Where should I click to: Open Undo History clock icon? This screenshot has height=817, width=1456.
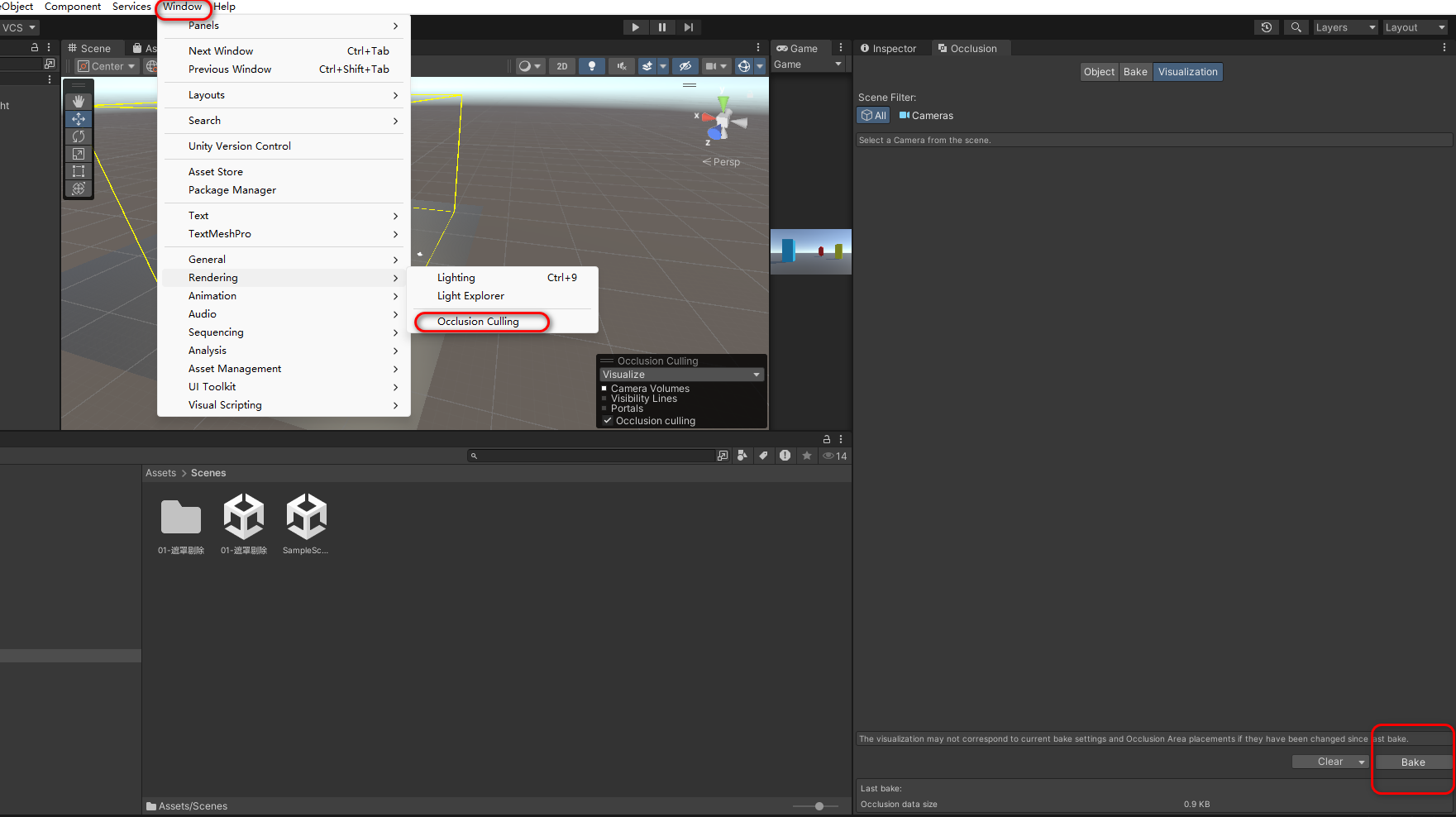pyautogui.click(x=1267, y=27)
